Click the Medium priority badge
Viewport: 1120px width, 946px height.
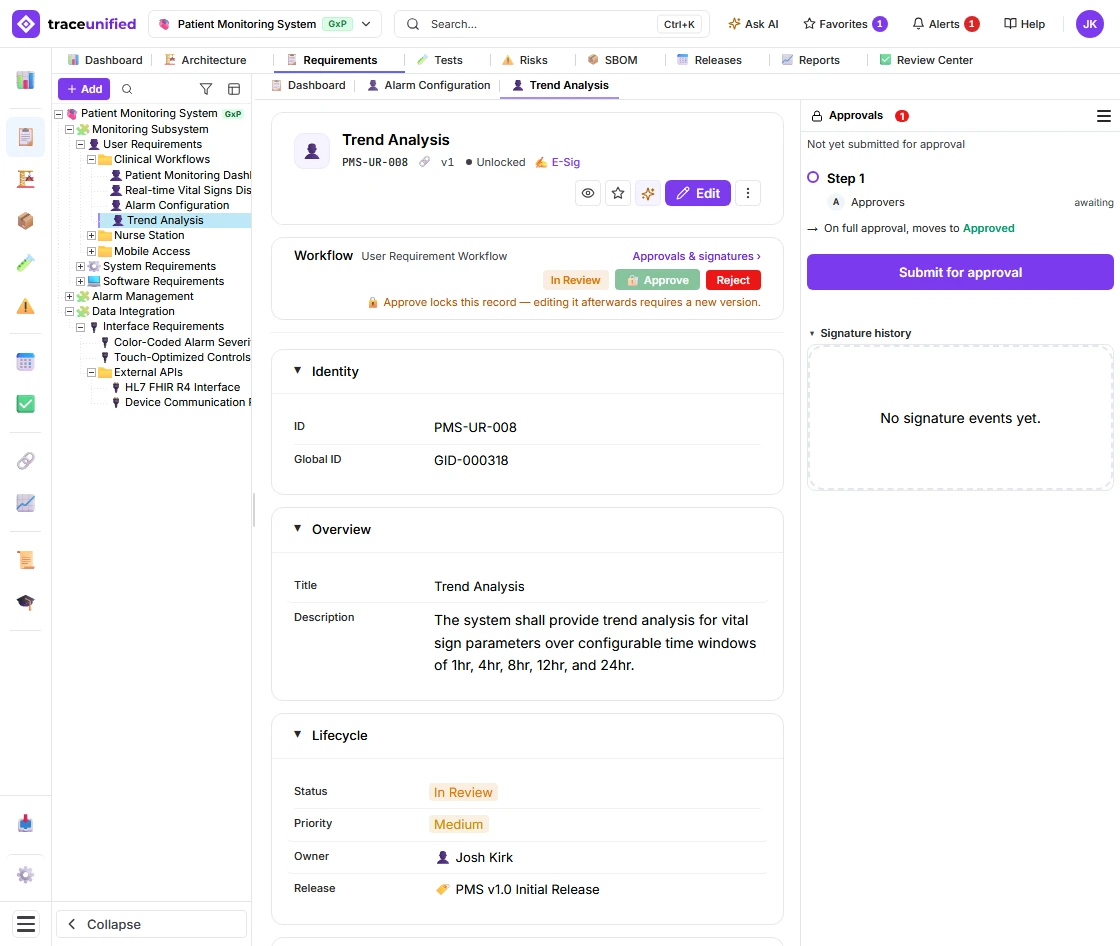(x=459, y=824)
